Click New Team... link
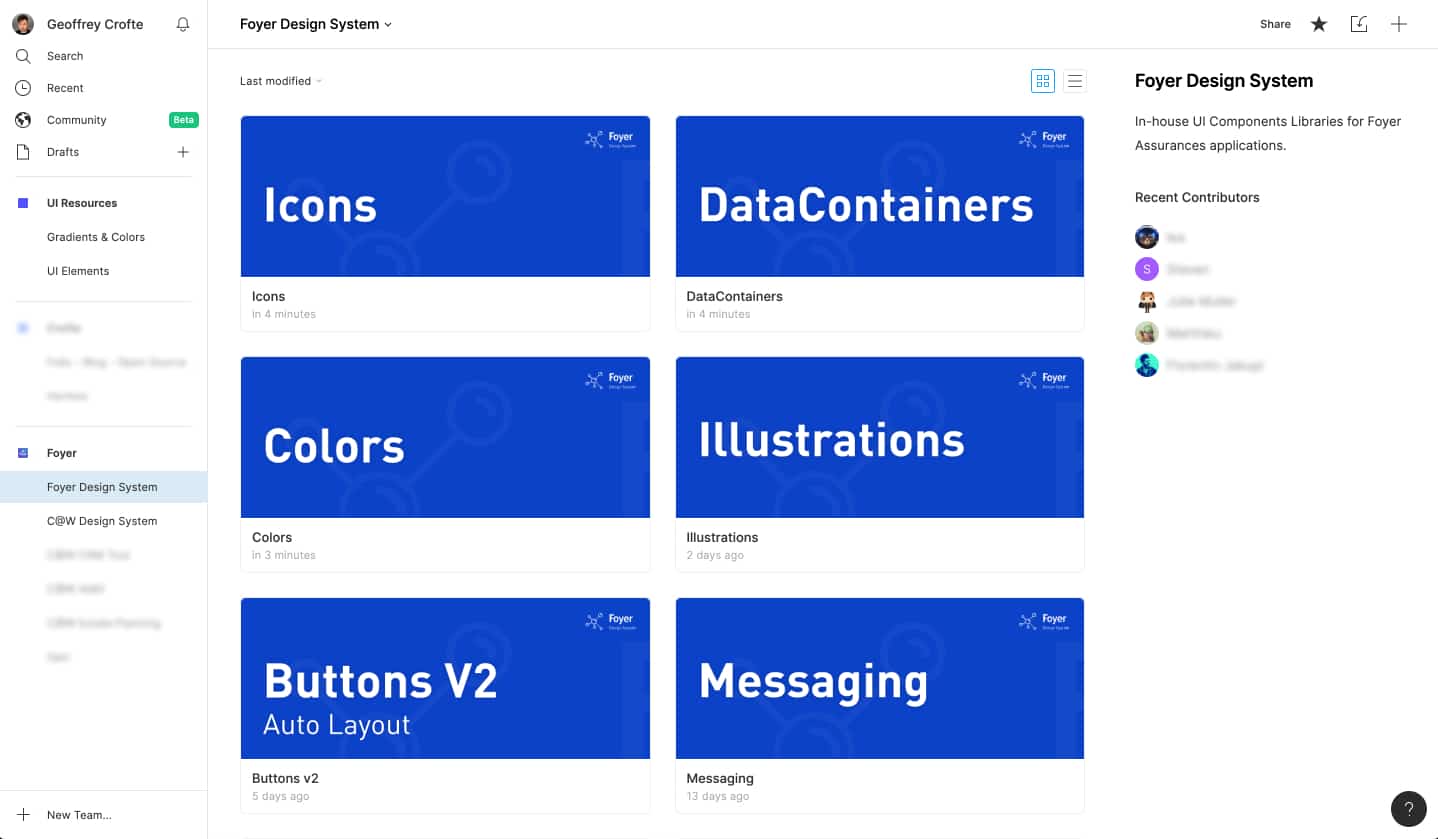 (x=79, y=815)
